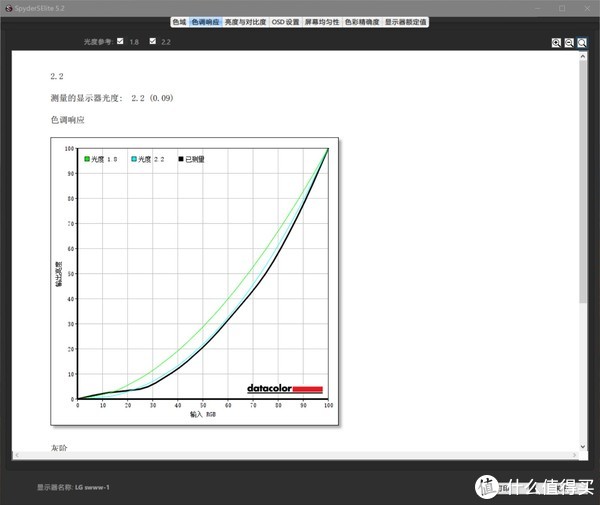This screenshot has height=505, width=600.
Task: Click the zoom in magnifier icon
Action: [556, 42]
